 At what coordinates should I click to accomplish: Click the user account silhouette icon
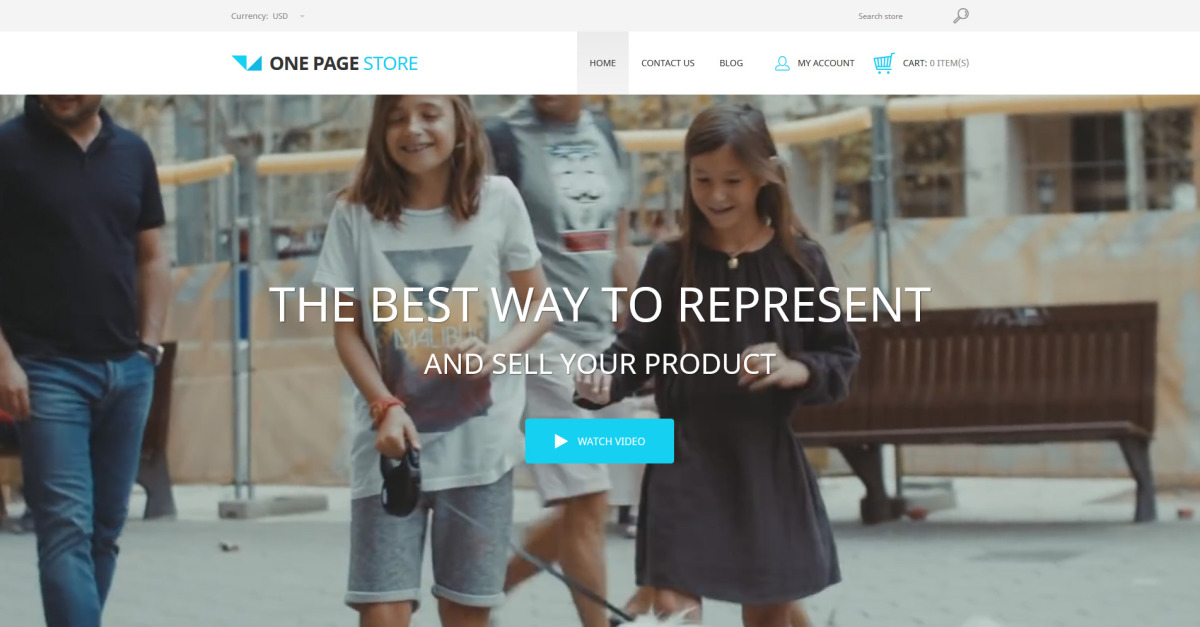[x=782, y=63]
